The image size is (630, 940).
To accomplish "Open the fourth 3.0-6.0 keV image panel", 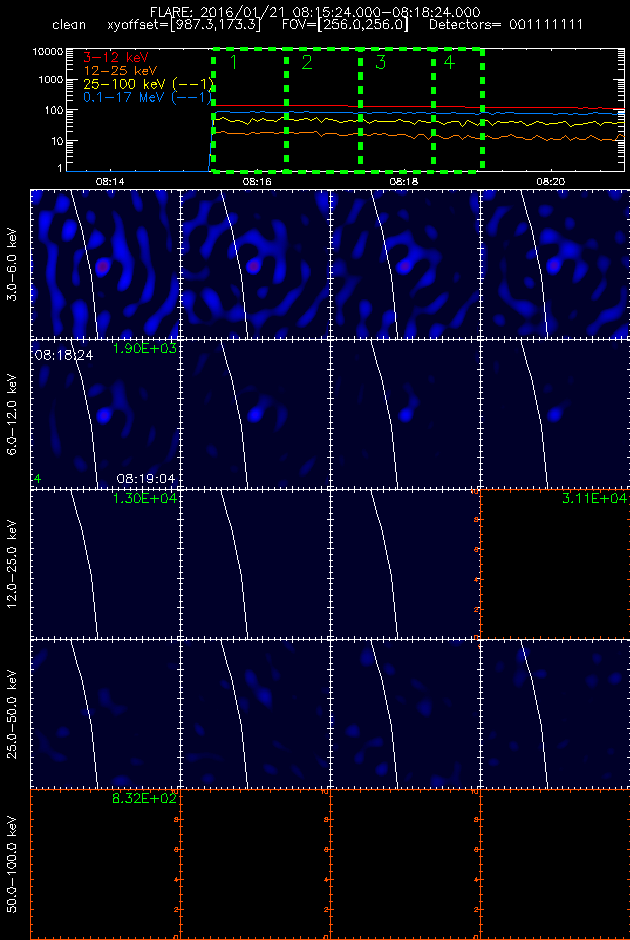I will 555,264.
